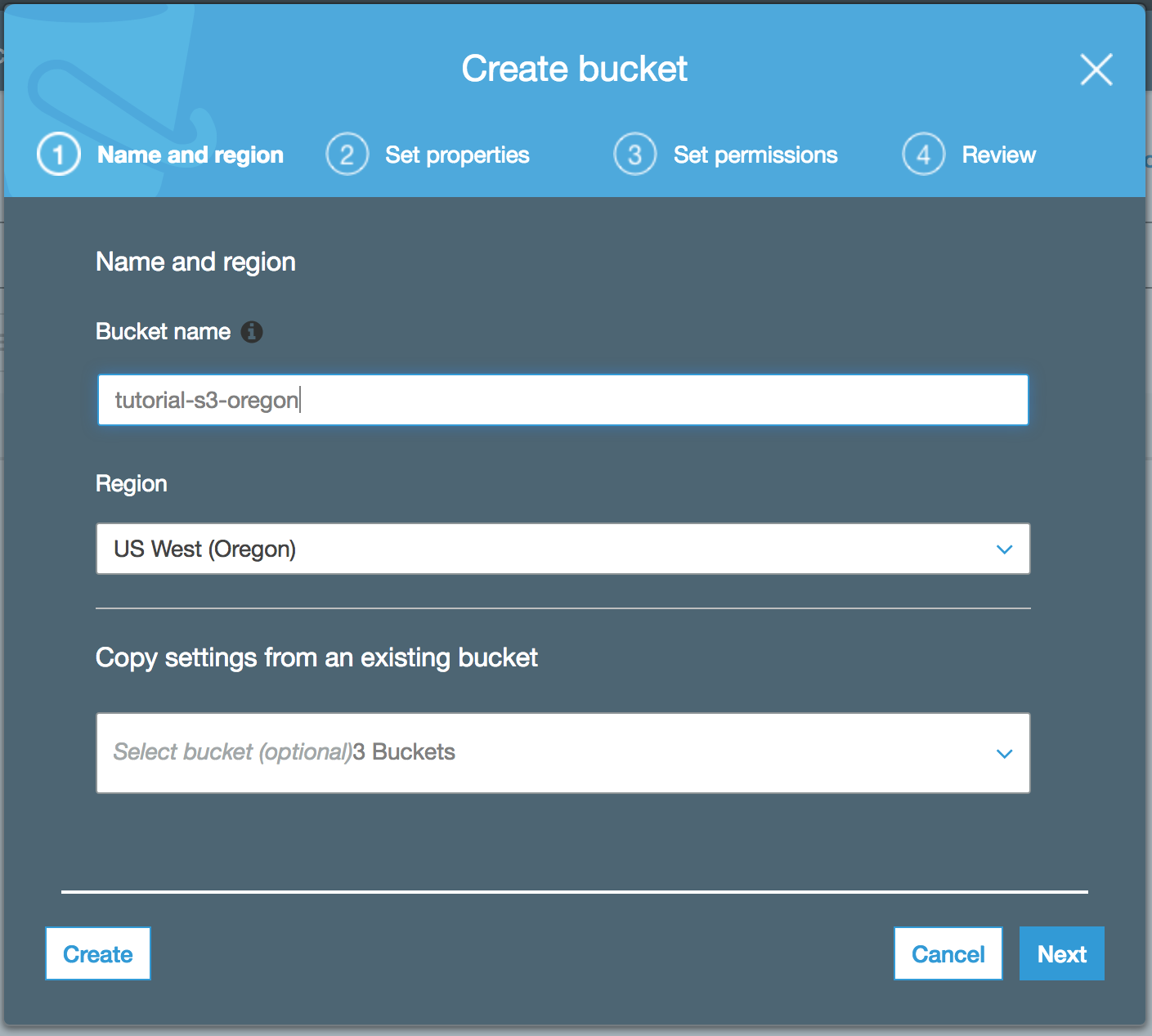
Task: Click the 'Copy settings from an existing bucket' heading
Action: (x=316, y=658)
